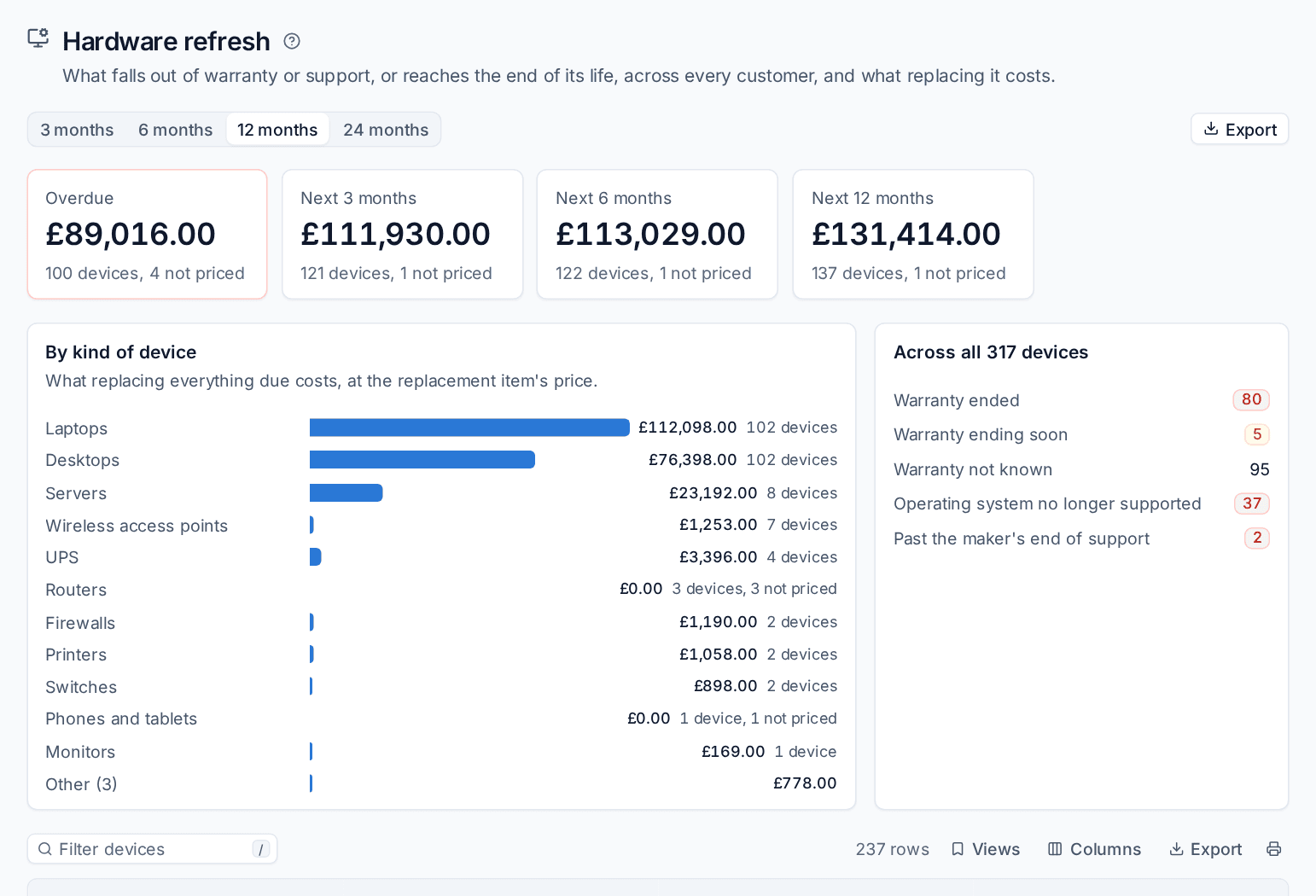Open the Overdue £89,016.00 card
The width and height of the screenshot is (1316, 896).
[x=148, y=235]
